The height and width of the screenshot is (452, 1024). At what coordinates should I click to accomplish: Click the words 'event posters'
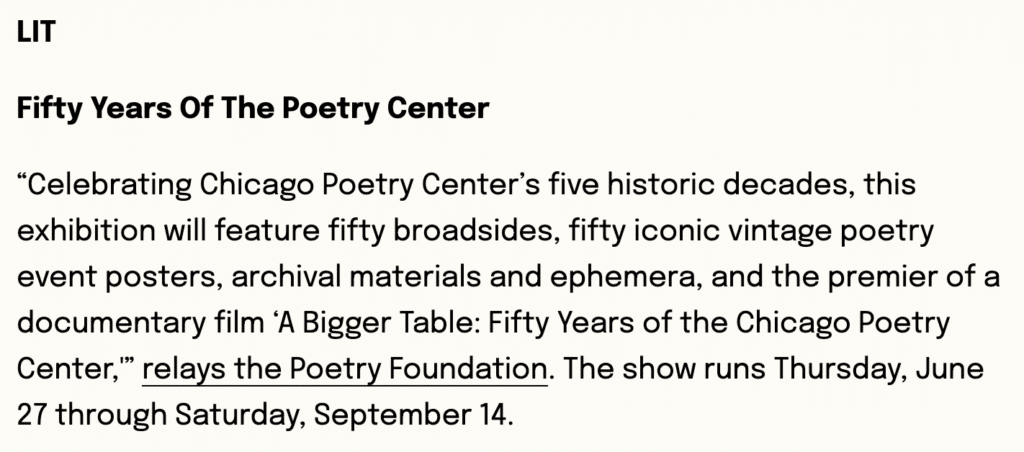pyautogui.click(x=116, y=278)
